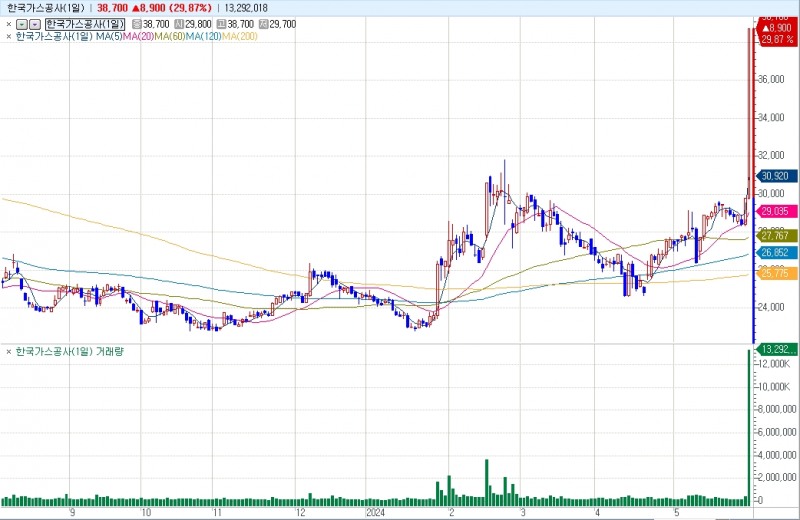The width and height of the screenshot is (800, 520).
Task: Select the orange MA(200) label
Action: [239, 37]
